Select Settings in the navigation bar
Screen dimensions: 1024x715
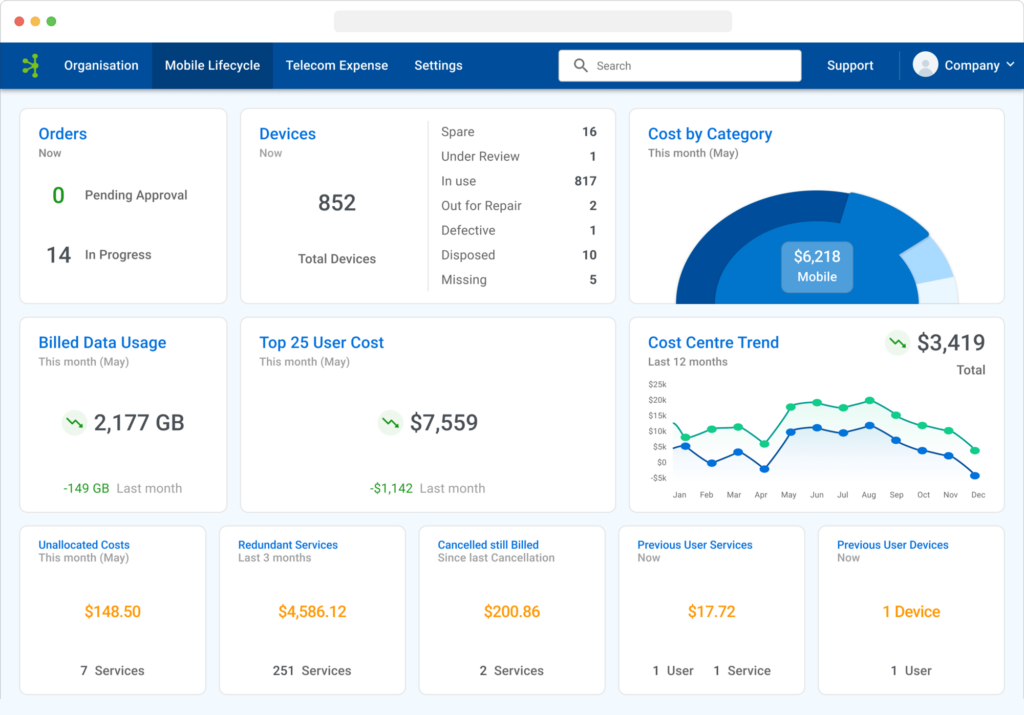click(438, 65)
